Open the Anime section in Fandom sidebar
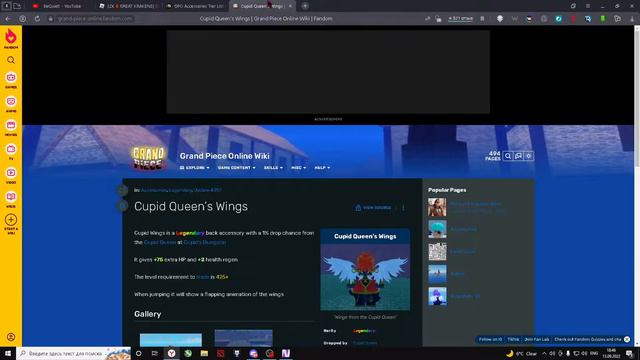This screenshot has width=640, height=360. tap(11, 104)
